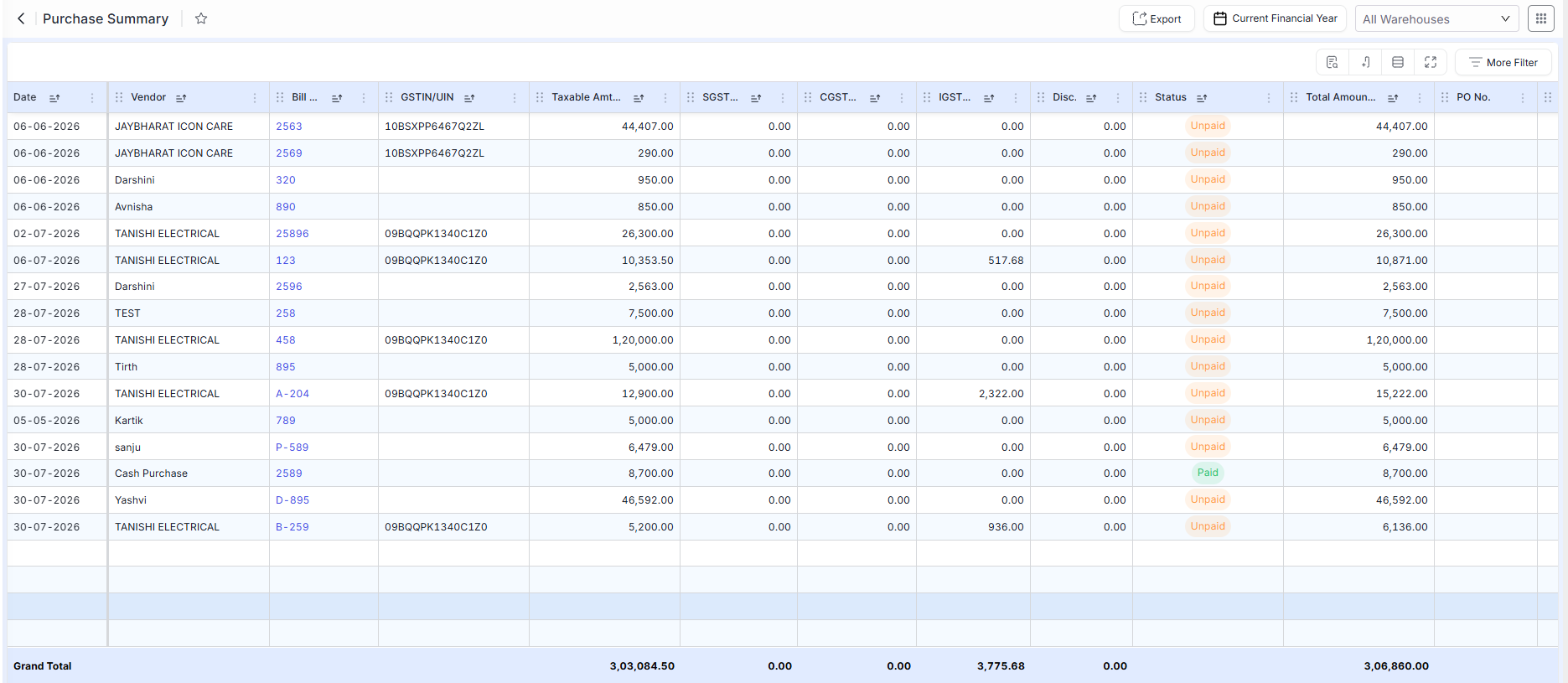Open the More Filter panel
1568x683 pixels.
click(x=1503, y=62)
